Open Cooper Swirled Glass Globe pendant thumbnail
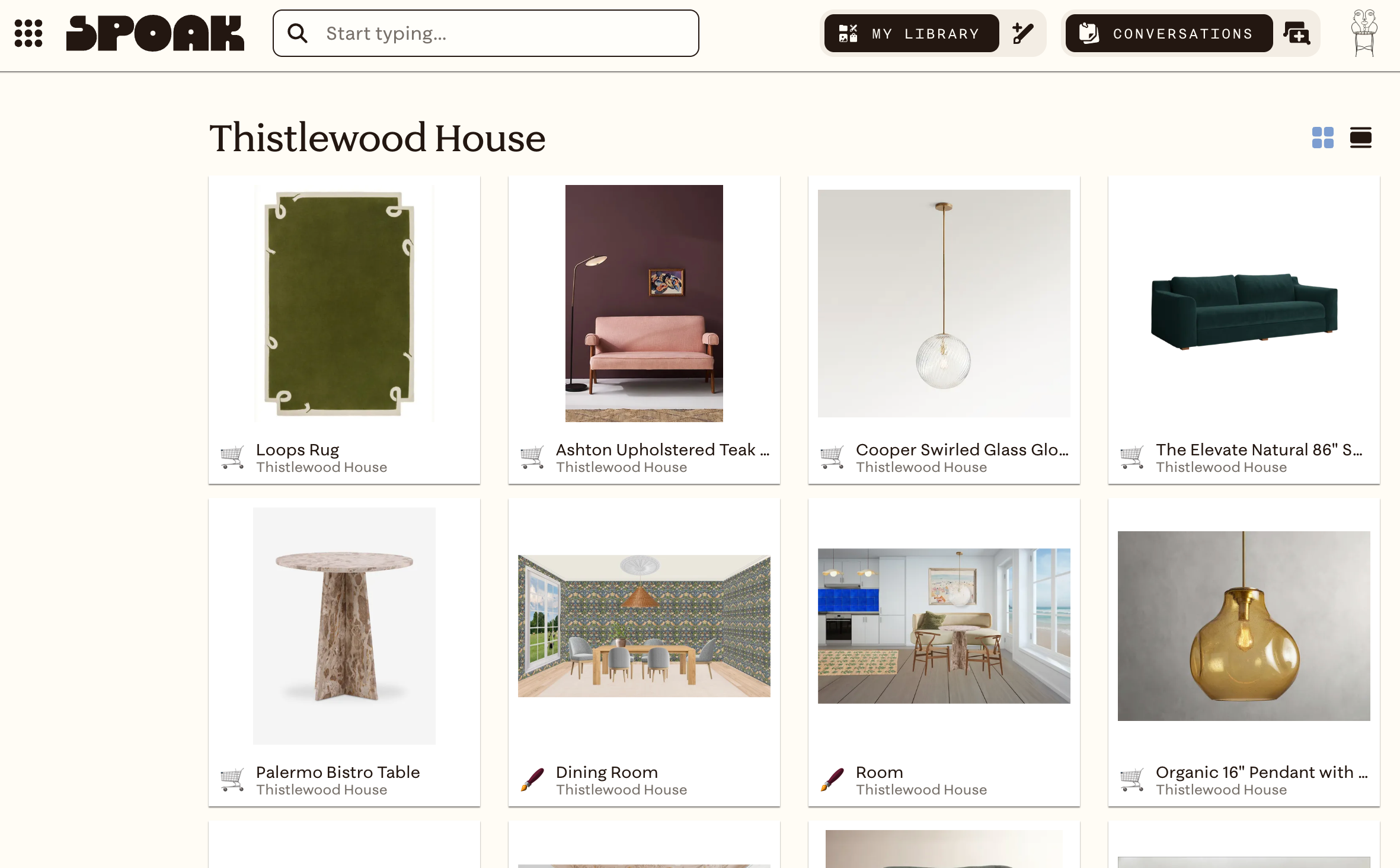This screenshot has height=868, width=1400. point(944,304)
